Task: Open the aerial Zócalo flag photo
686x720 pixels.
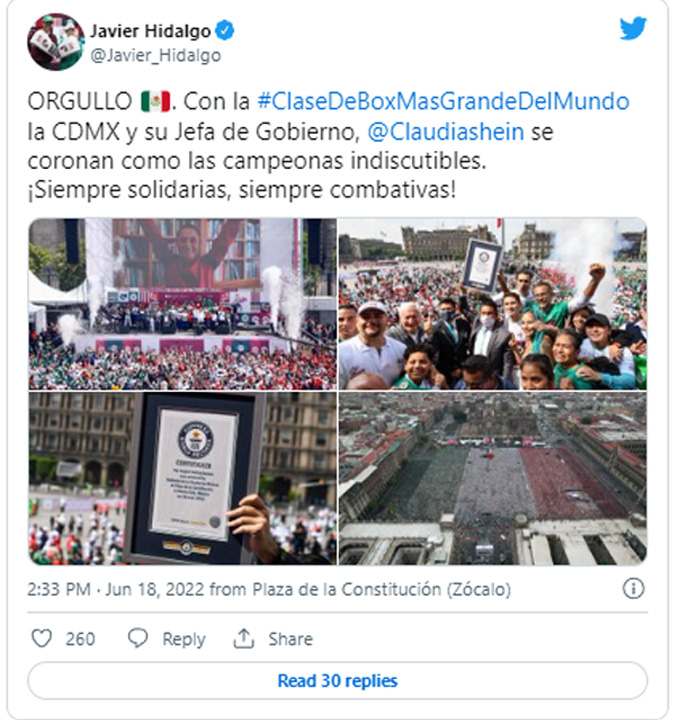Action: (x=493, y=478)
